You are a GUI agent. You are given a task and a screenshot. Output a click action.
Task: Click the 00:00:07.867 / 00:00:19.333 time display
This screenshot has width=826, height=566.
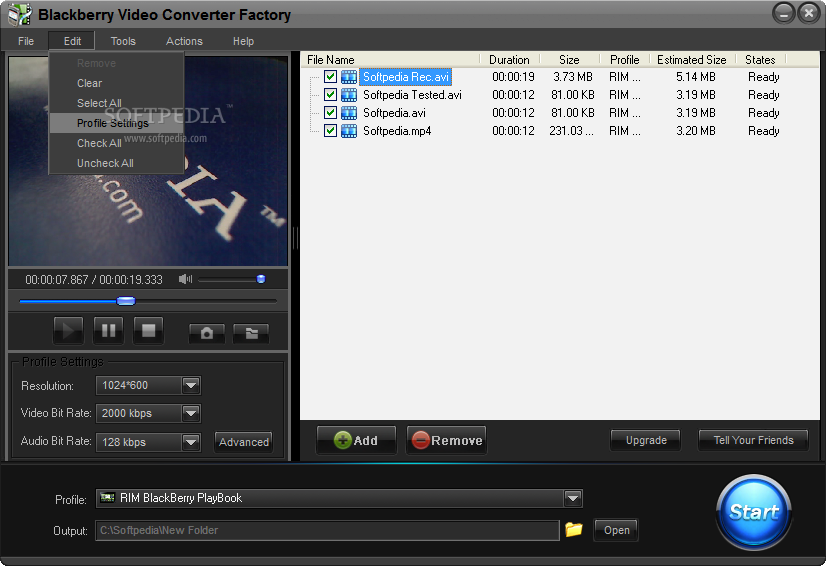click(94, 280)
